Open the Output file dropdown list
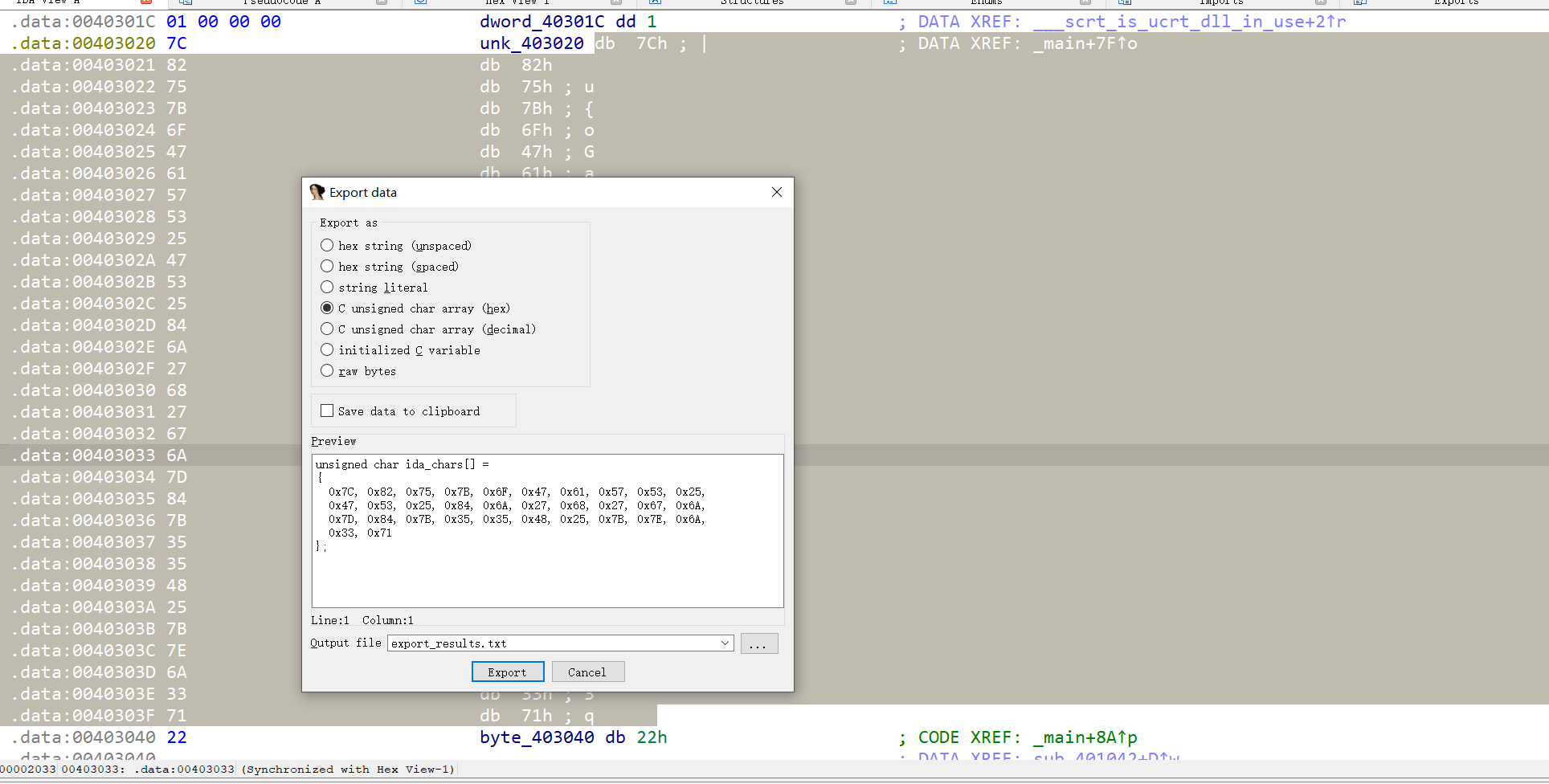The width and height of the screenshot is (1549, 784). [x=725, y=643]
